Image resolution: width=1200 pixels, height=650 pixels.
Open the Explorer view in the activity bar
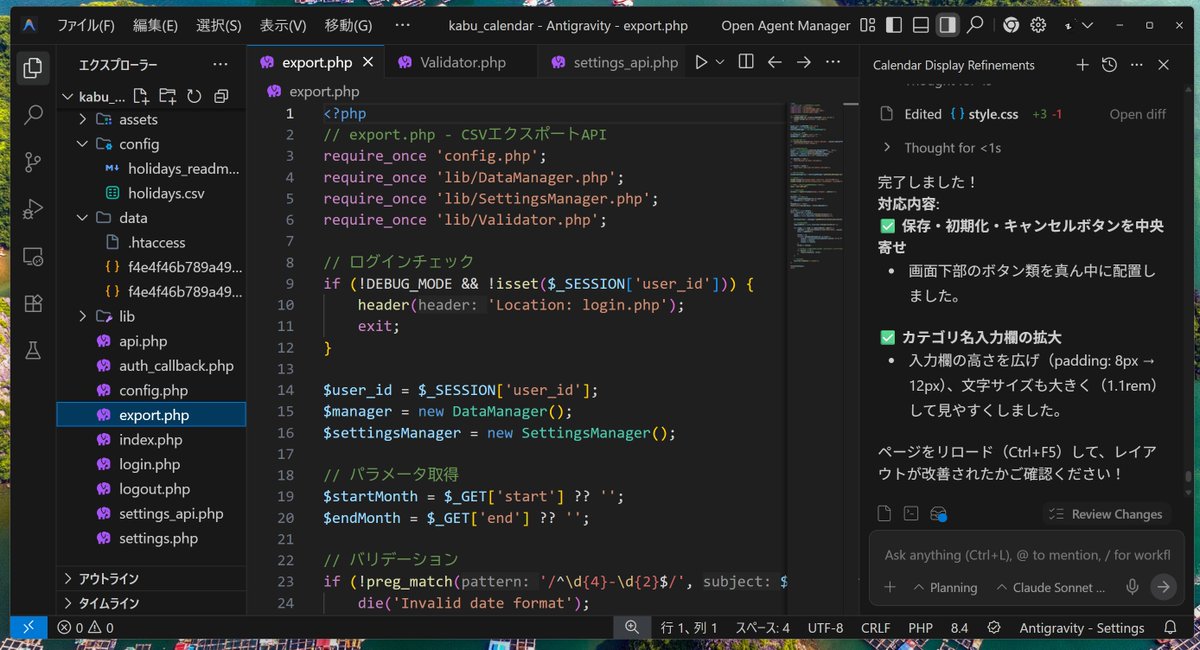33,68
